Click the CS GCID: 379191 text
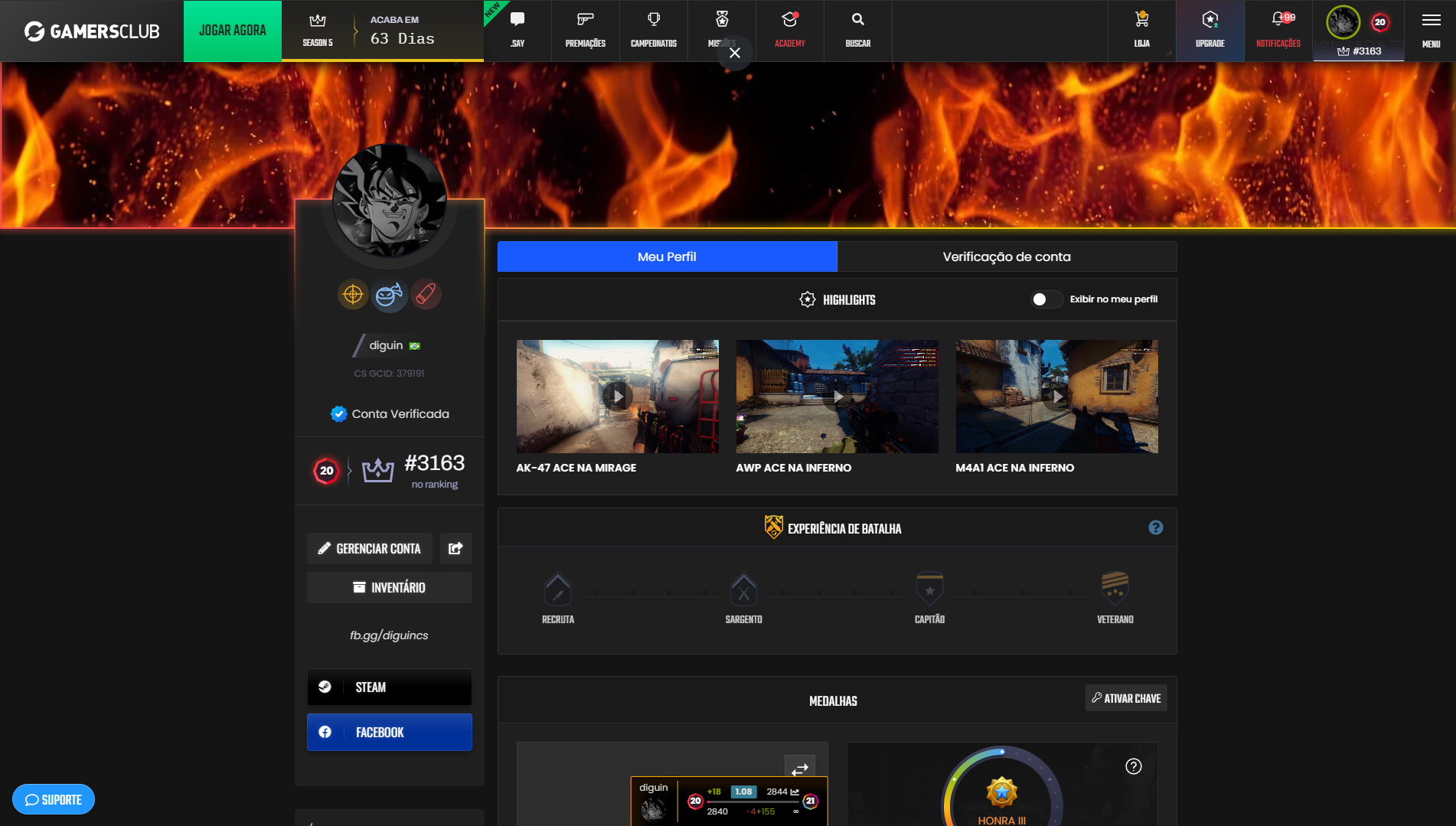The height and width of the screenshot is (826, 1456). coord(389,374)
